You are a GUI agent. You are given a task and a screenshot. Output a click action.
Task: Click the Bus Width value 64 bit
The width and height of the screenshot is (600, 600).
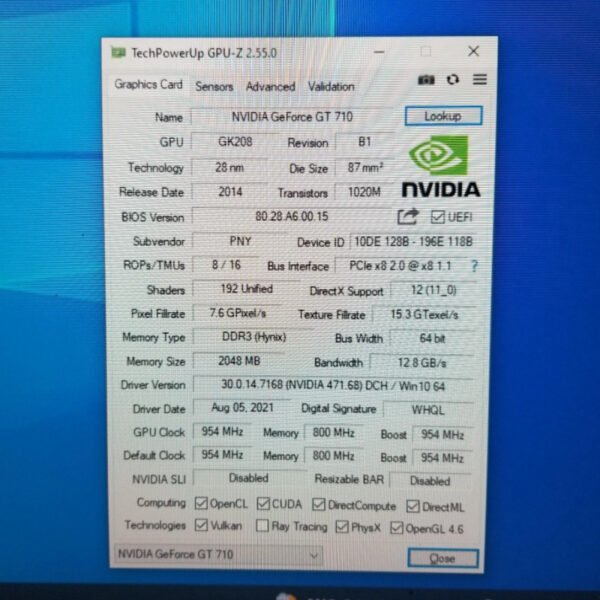432,338
